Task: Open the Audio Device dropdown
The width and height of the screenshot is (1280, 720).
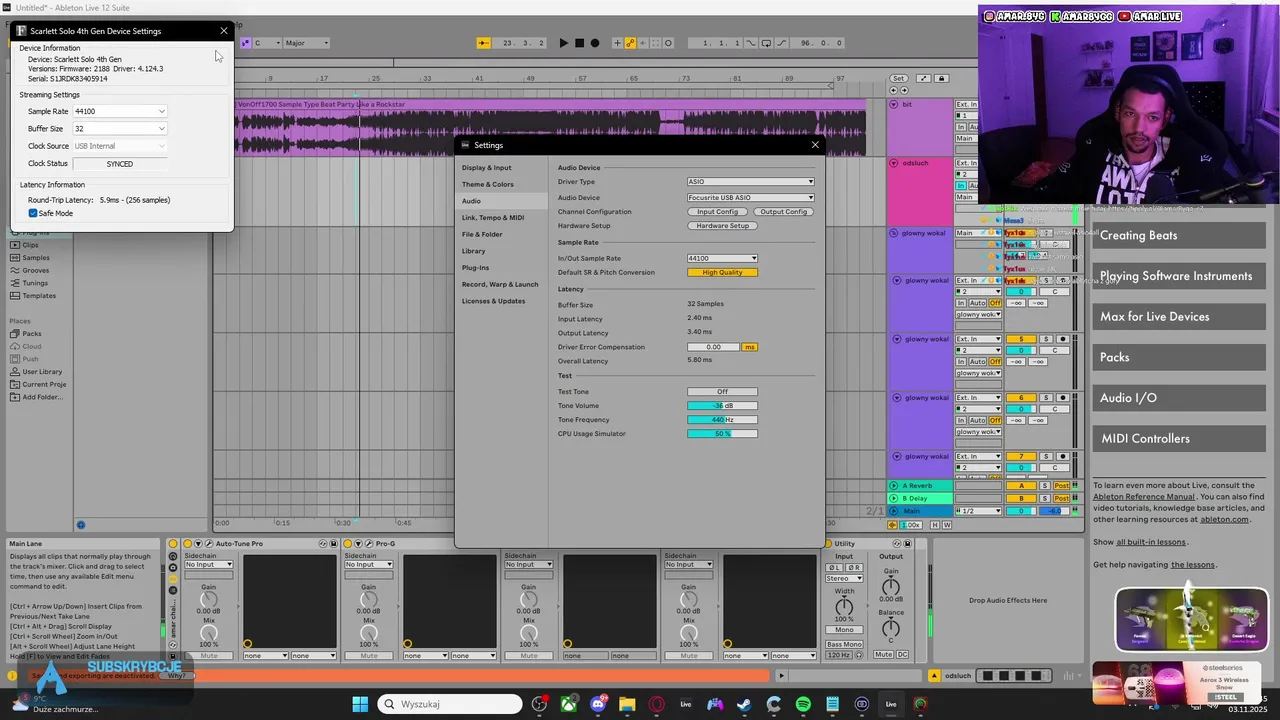Action: (x=750, y=197)
